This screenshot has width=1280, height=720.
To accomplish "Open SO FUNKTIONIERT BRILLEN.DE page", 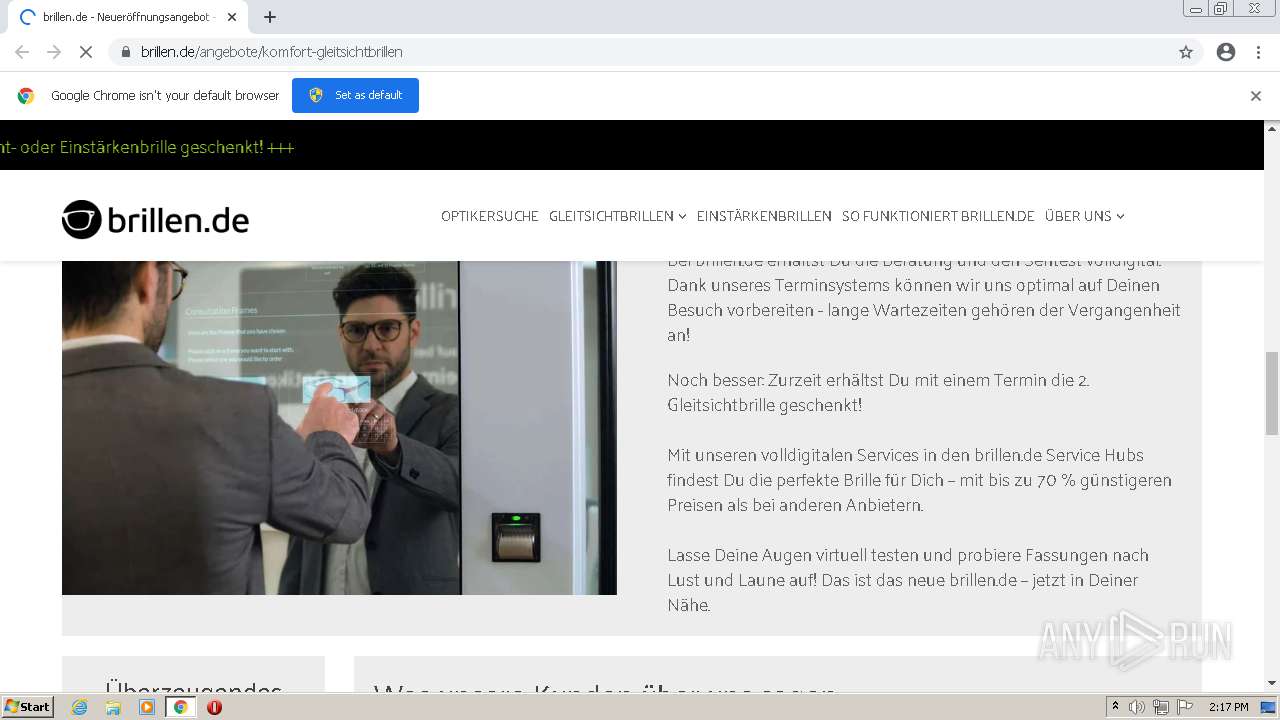I will coord(938,216).
